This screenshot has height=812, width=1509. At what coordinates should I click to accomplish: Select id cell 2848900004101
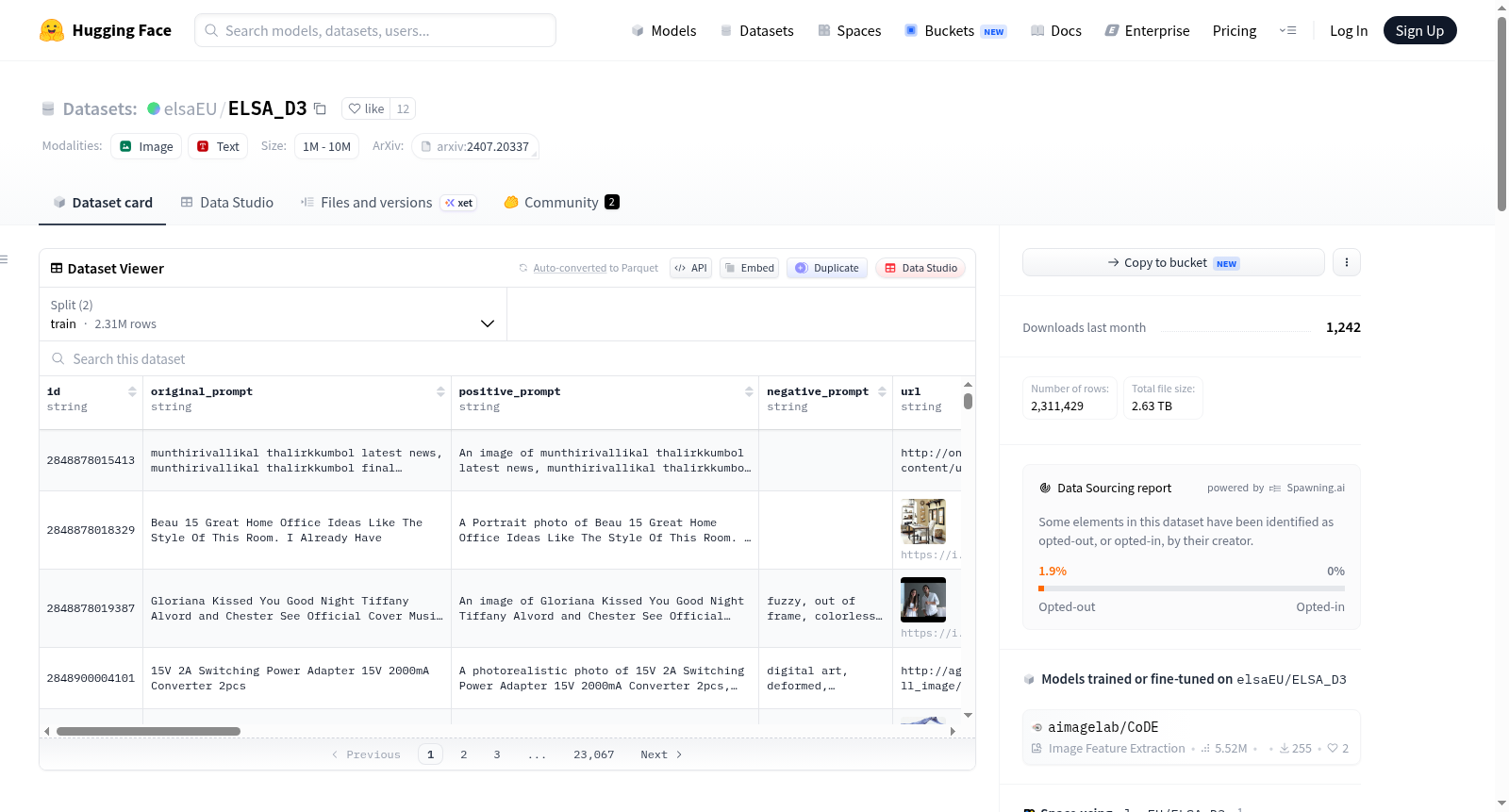tap(91, 678)
